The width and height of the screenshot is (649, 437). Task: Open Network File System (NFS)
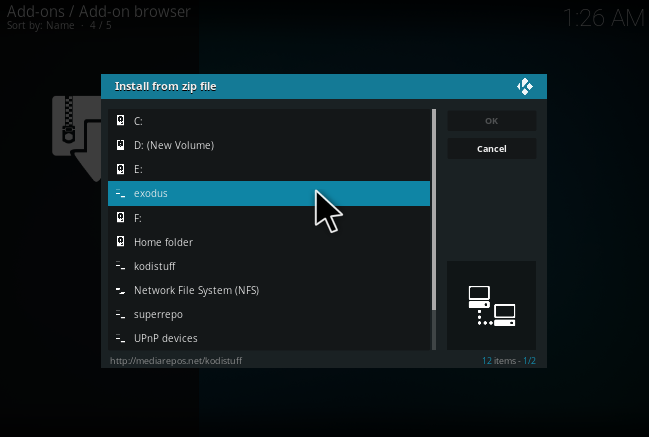269,290
